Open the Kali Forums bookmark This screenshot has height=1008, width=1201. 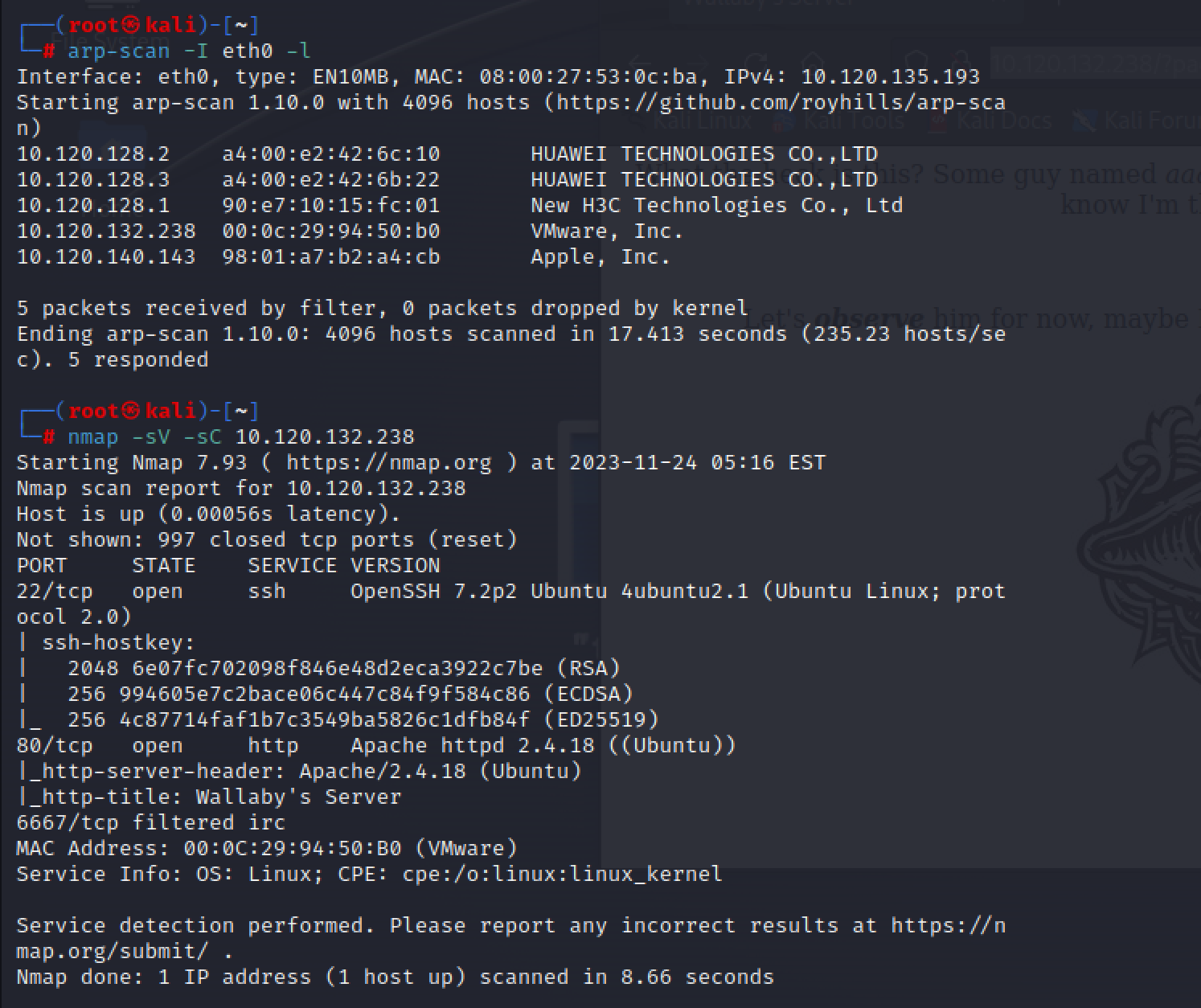click(x=1142, y=121)
